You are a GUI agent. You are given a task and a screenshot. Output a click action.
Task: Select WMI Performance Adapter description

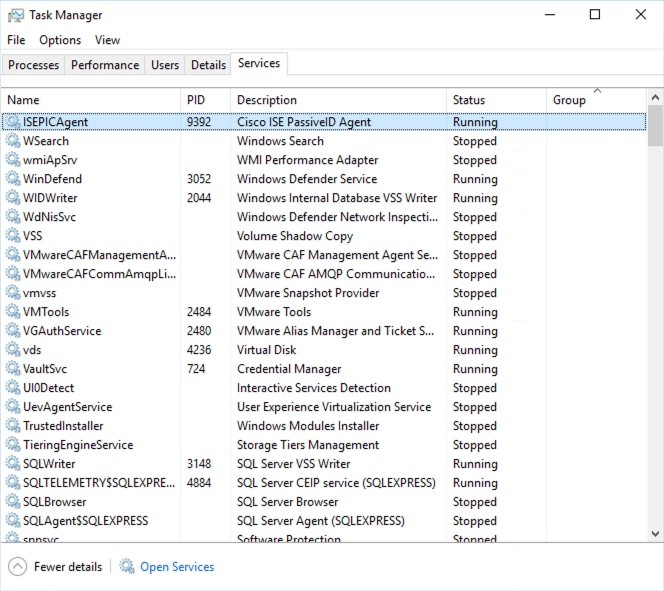(x=307, y=160)
